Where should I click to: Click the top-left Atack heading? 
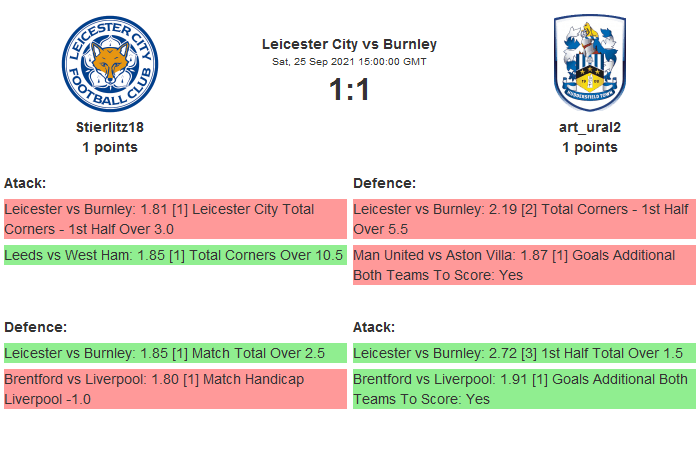point(26,183)
